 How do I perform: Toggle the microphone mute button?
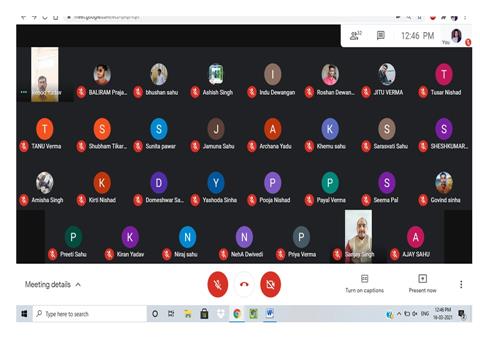218,284
